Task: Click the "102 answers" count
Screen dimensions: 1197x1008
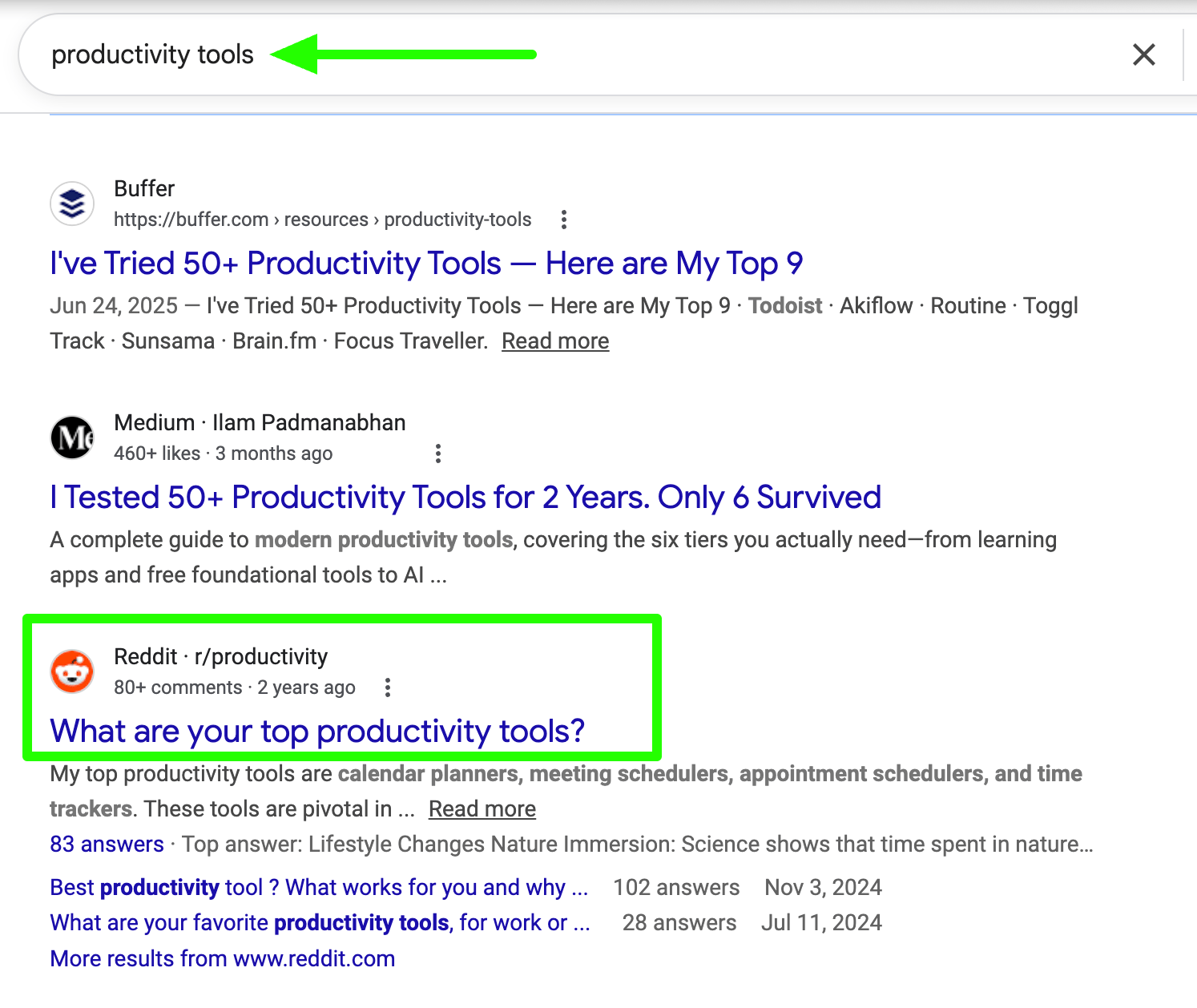Action: click(676, 888)
